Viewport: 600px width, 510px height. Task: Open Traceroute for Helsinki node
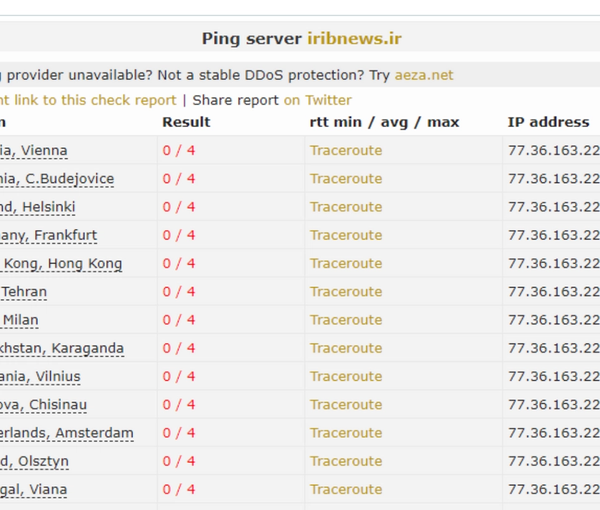pyautogui.click(x=346, y=207)
